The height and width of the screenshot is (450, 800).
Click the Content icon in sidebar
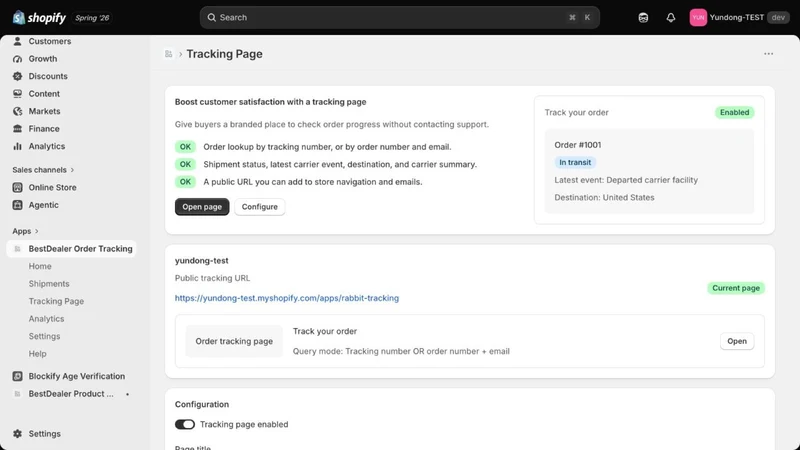click(x=17, y=94)
